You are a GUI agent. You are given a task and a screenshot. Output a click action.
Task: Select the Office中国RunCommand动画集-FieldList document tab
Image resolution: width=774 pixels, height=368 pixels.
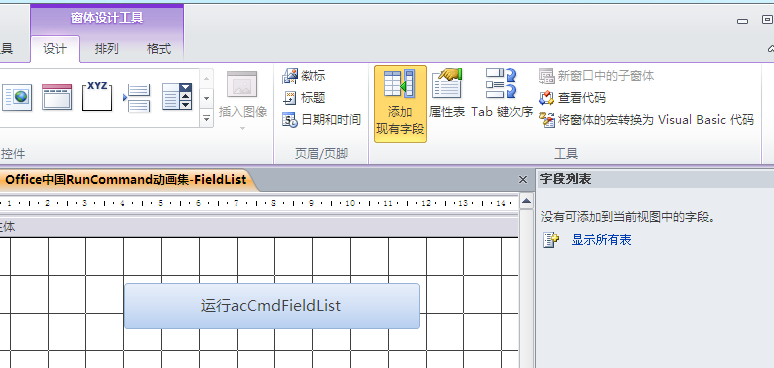coord(125,180)
